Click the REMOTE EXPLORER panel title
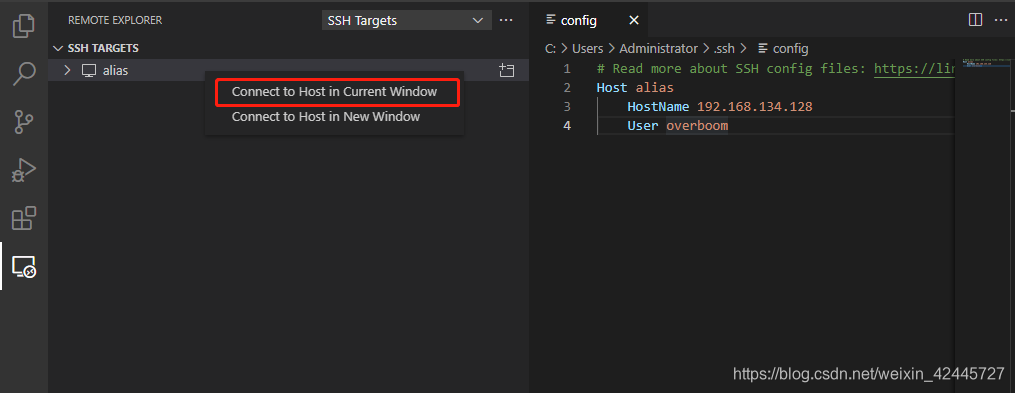This screenshot has width=1015, height=393. pyautogui.click(x=115, y=21)
